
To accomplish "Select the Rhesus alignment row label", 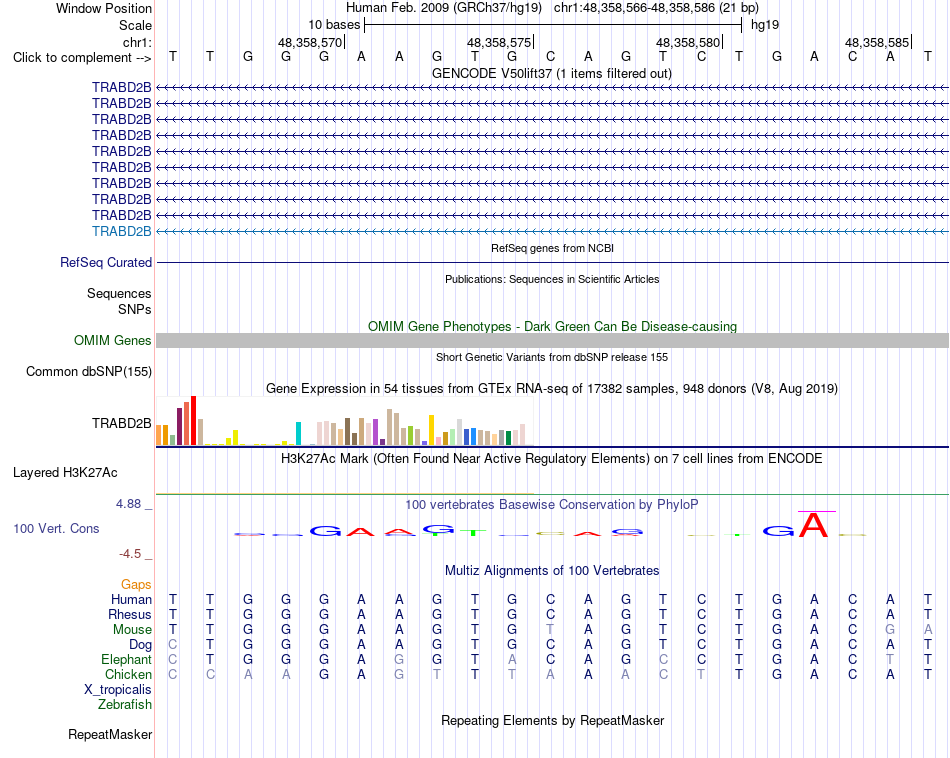I will click(130, 614).
